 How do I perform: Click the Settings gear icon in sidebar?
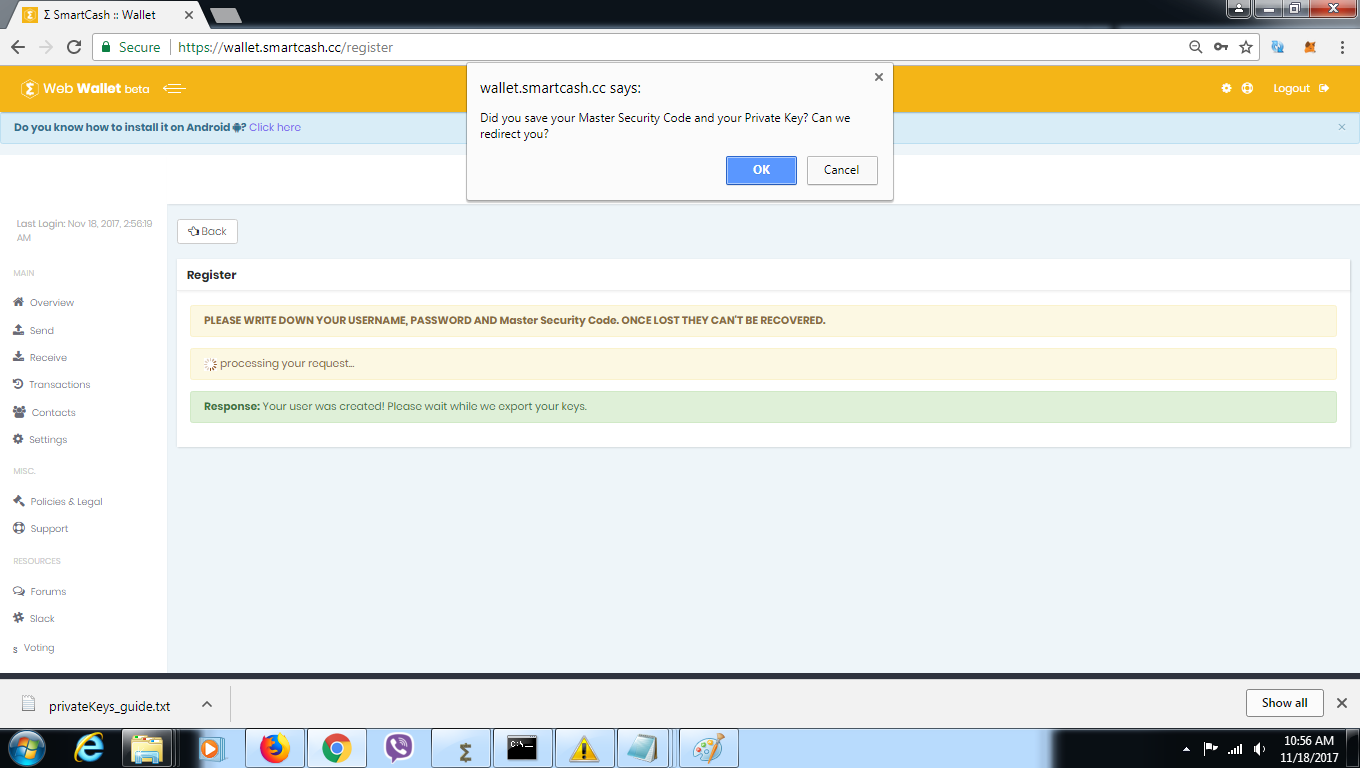[18, 439]
